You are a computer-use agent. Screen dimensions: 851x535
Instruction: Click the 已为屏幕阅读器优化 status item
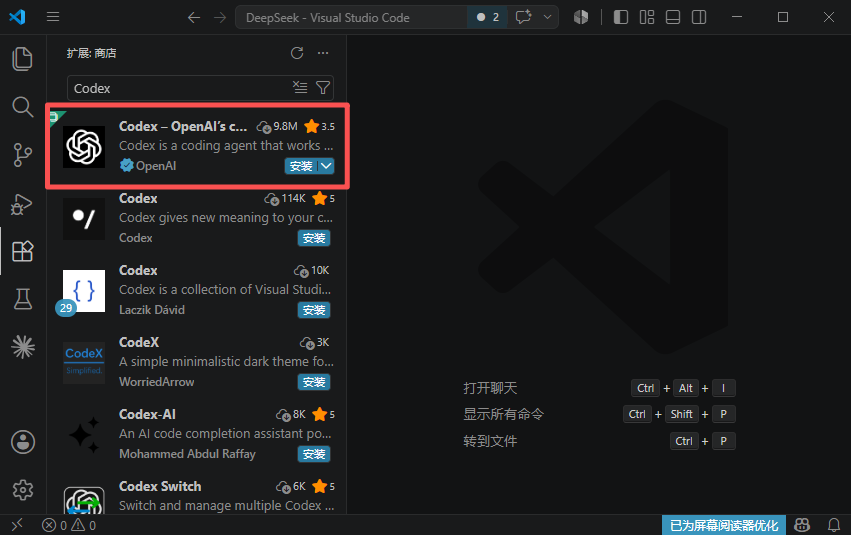[x=723, y=525]
